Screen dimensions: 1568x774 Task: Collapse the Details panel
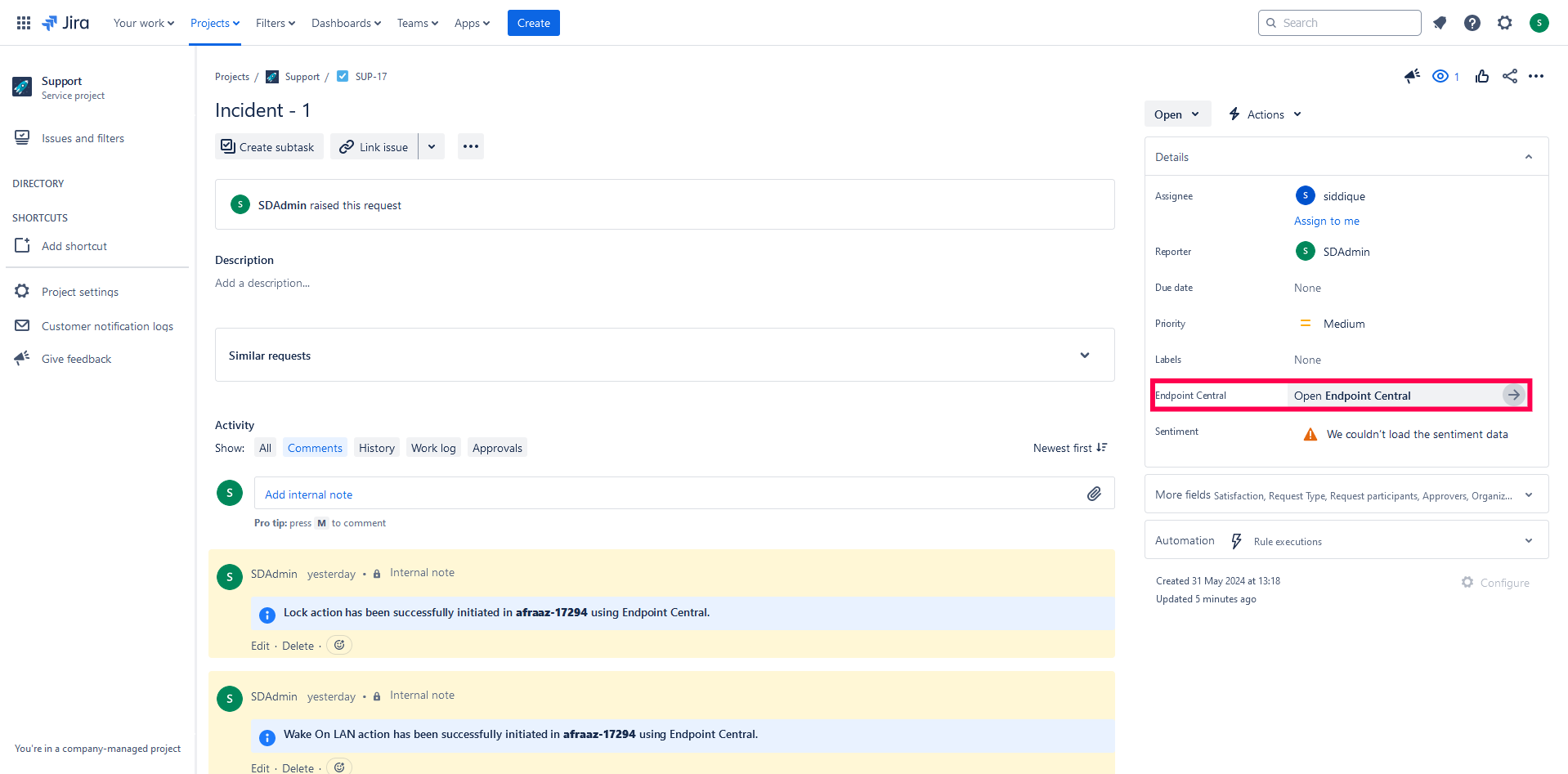(1529, 157)
